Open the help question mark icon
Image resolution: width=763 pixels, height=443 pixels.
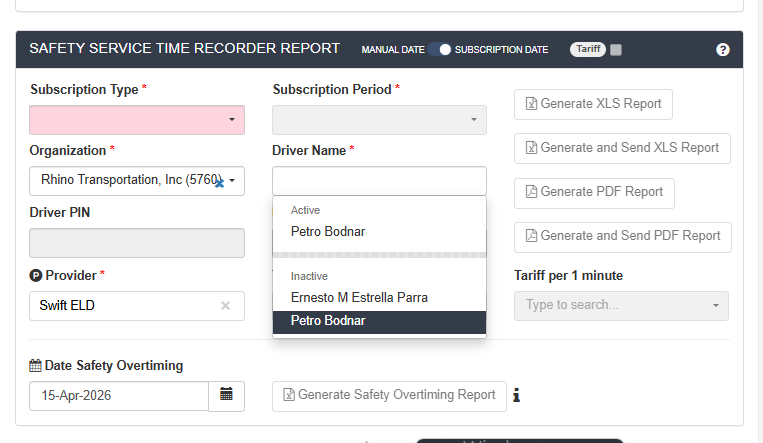pyautogui.click(x=723, y=49)
